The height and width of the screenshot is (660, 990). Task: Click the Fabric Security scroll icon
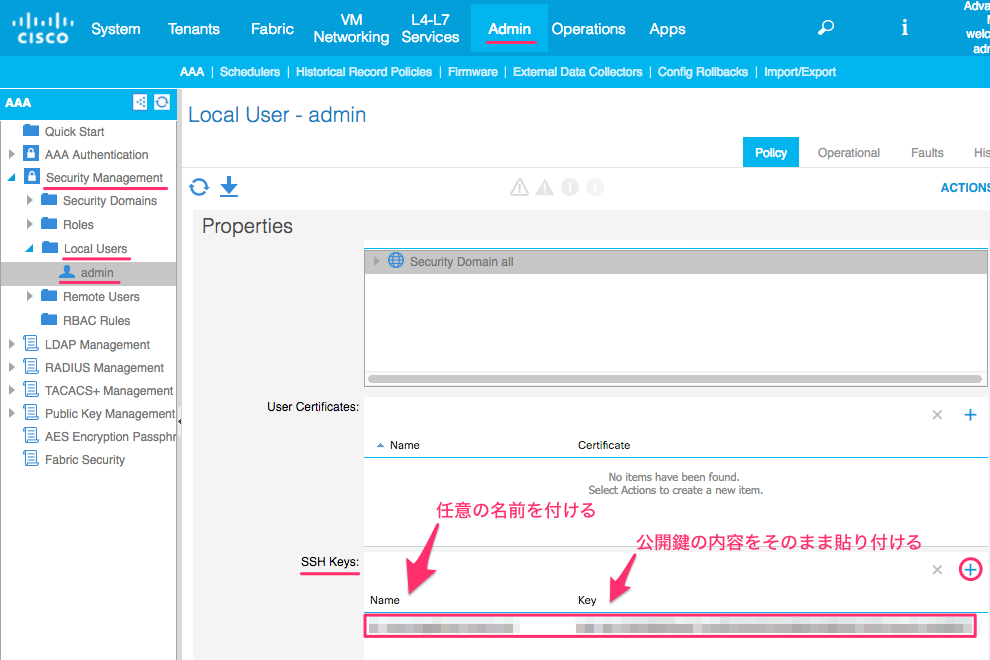[x=31, y=459]
